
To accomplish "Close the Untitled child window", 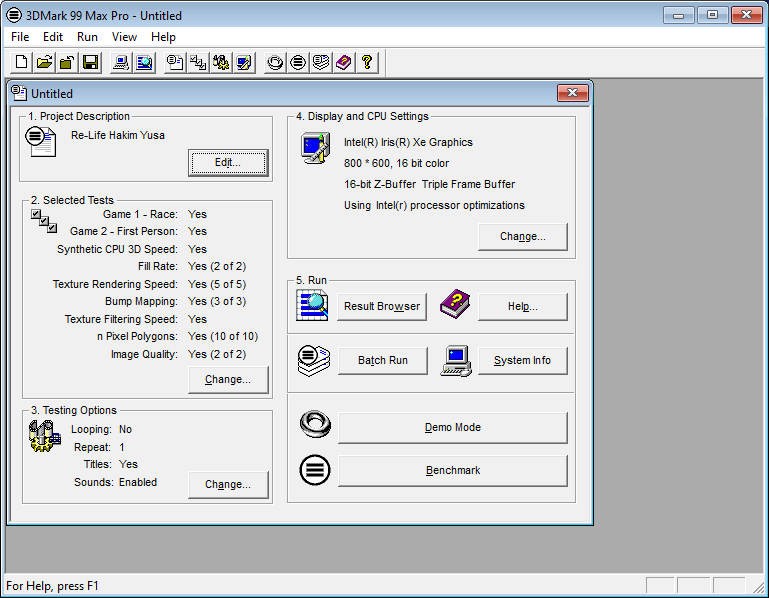I will pyautogui.click(x=572, y=93).
